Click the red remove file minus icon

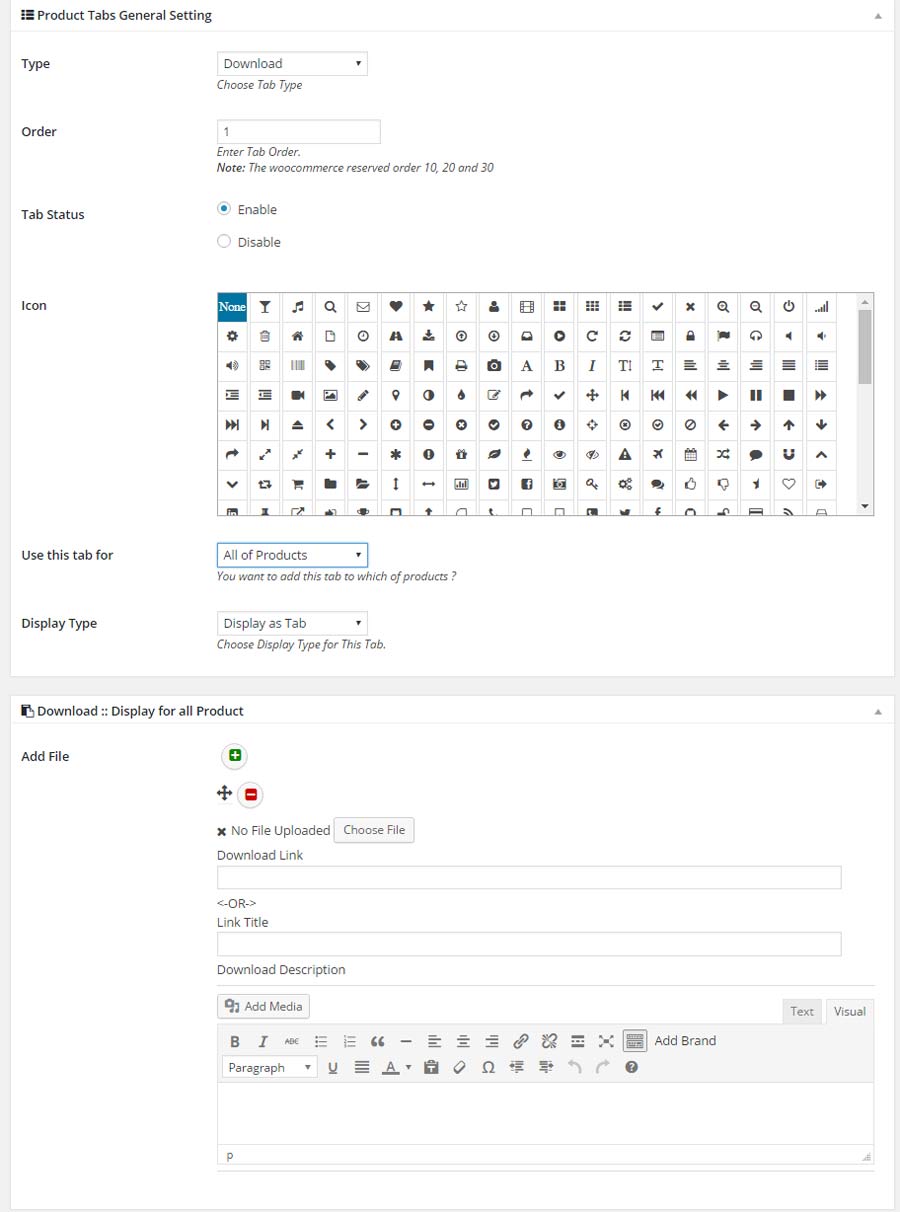(x=251, y=794)
